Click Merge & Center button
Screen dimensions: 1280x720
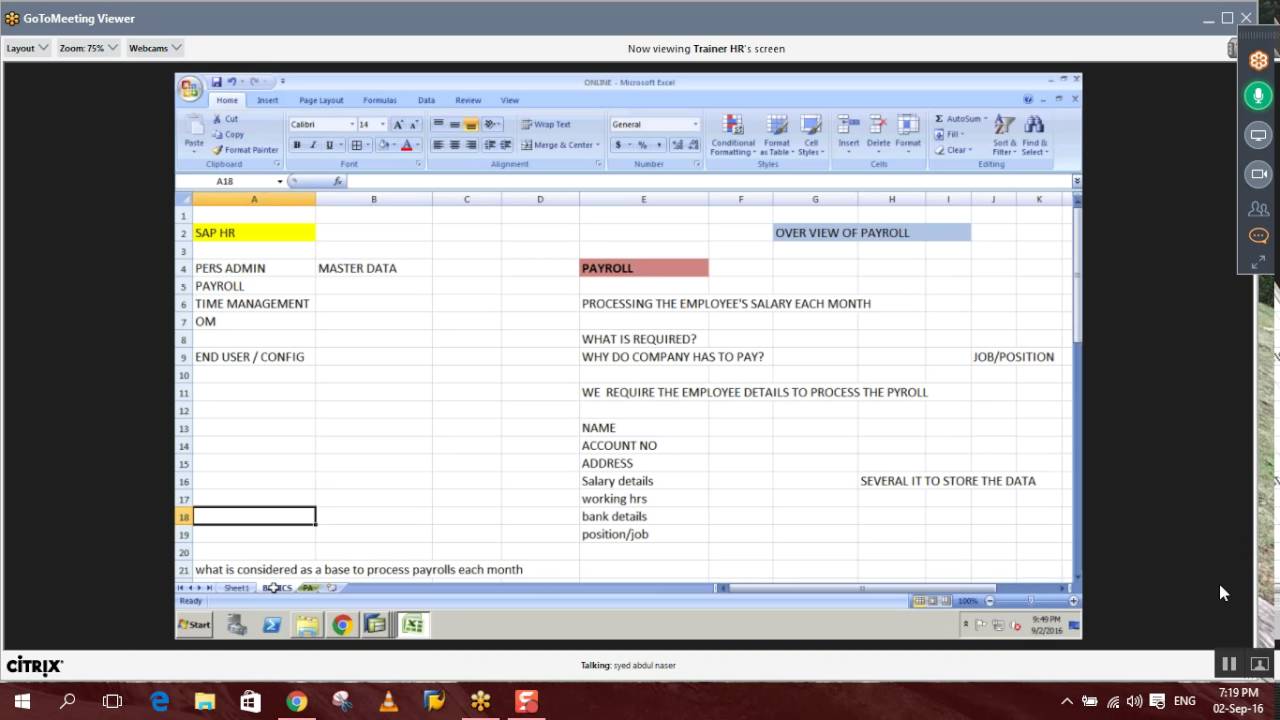pyautogui.click(x=560, y=145)
